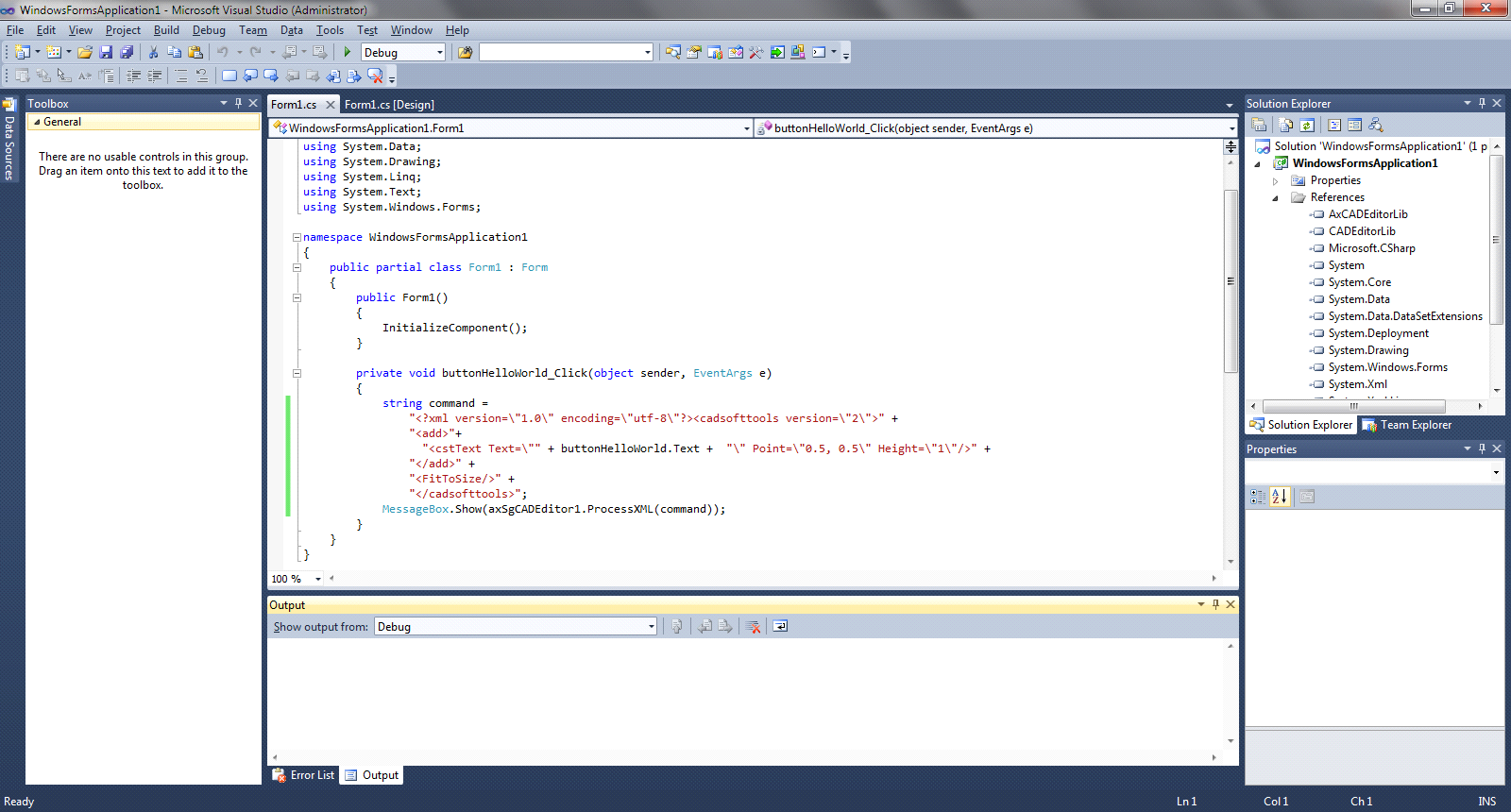
Task: Close the Form1.cs tab
Action: tap(330, 104)
